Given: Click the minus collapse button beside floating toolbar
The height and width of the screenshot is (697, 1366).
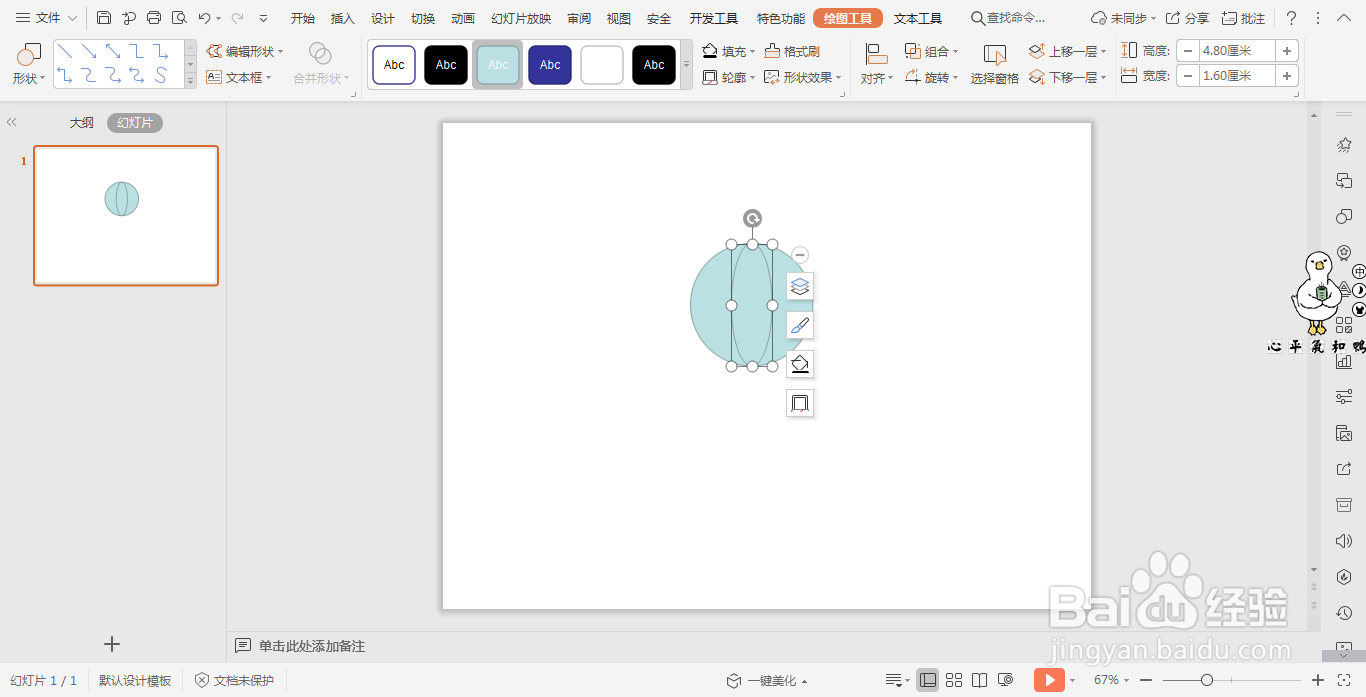Looking at the screenshot, I should [800, 255].
